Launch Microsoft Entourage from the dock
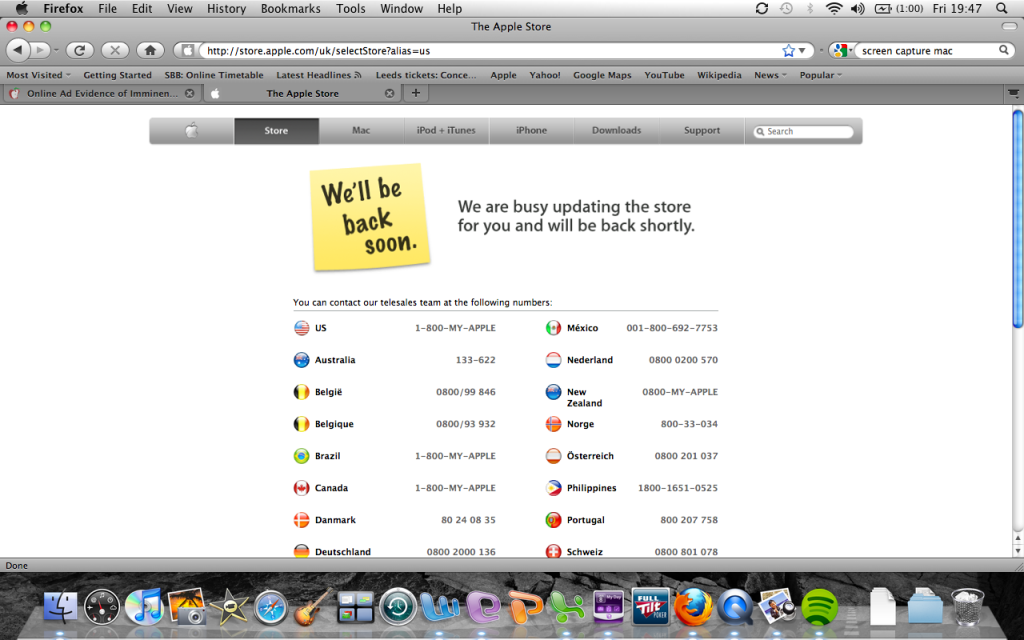Viewport: 1024px width, 640px height. click(x=482, y=607)
